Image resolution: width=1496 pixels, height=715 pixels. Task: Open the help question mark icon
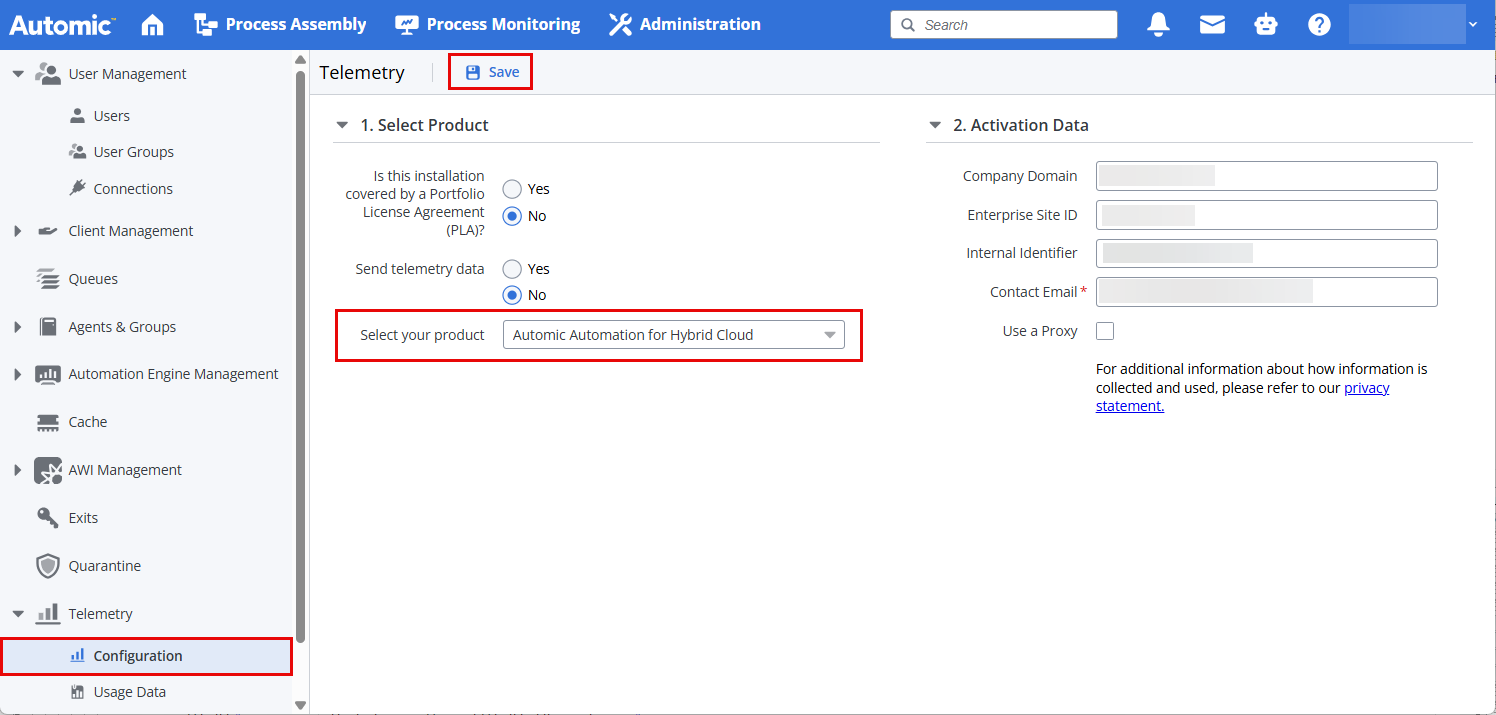(x=1319, y=25)
